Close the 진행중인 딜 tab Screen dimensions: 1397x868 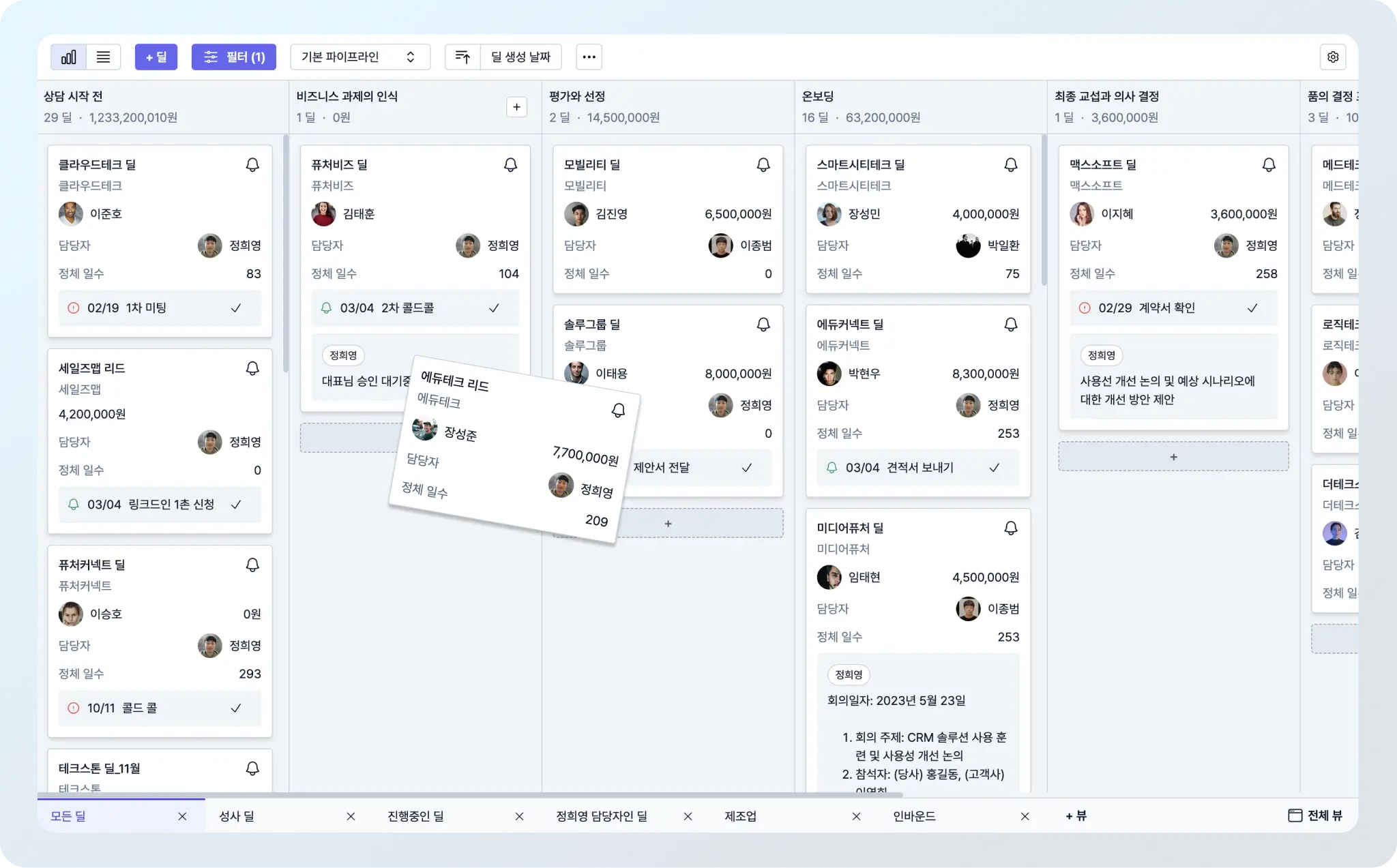click(x=519, y=817)
